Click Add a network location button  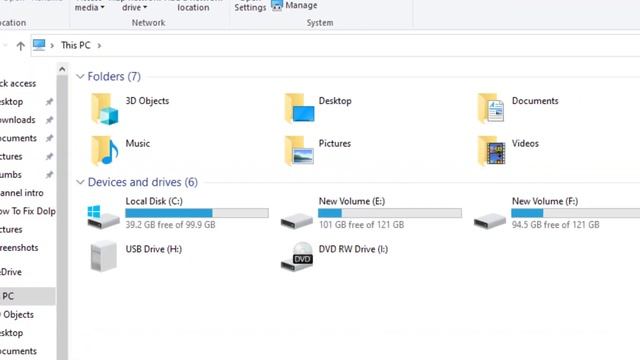click(x=193, y=6)
